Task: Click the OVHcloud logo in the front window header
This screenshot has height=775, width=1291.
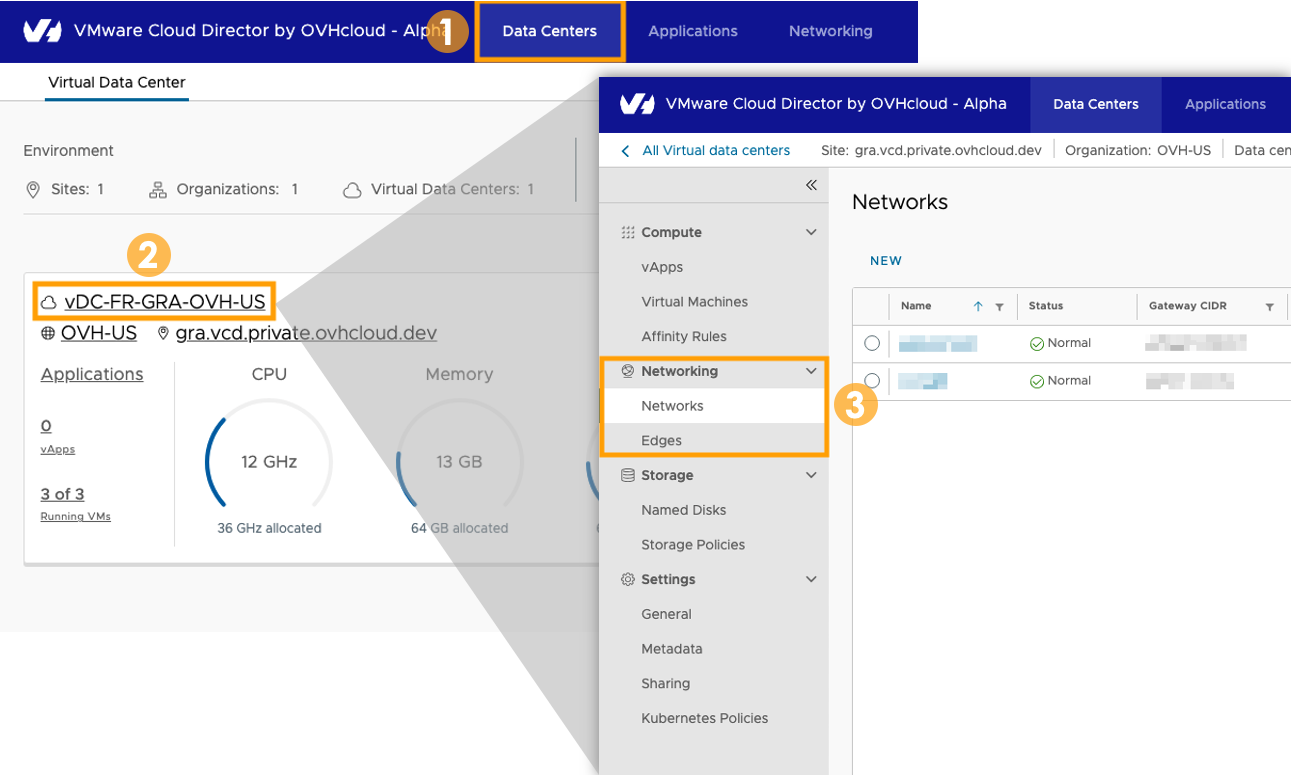Action: [637, 104]
